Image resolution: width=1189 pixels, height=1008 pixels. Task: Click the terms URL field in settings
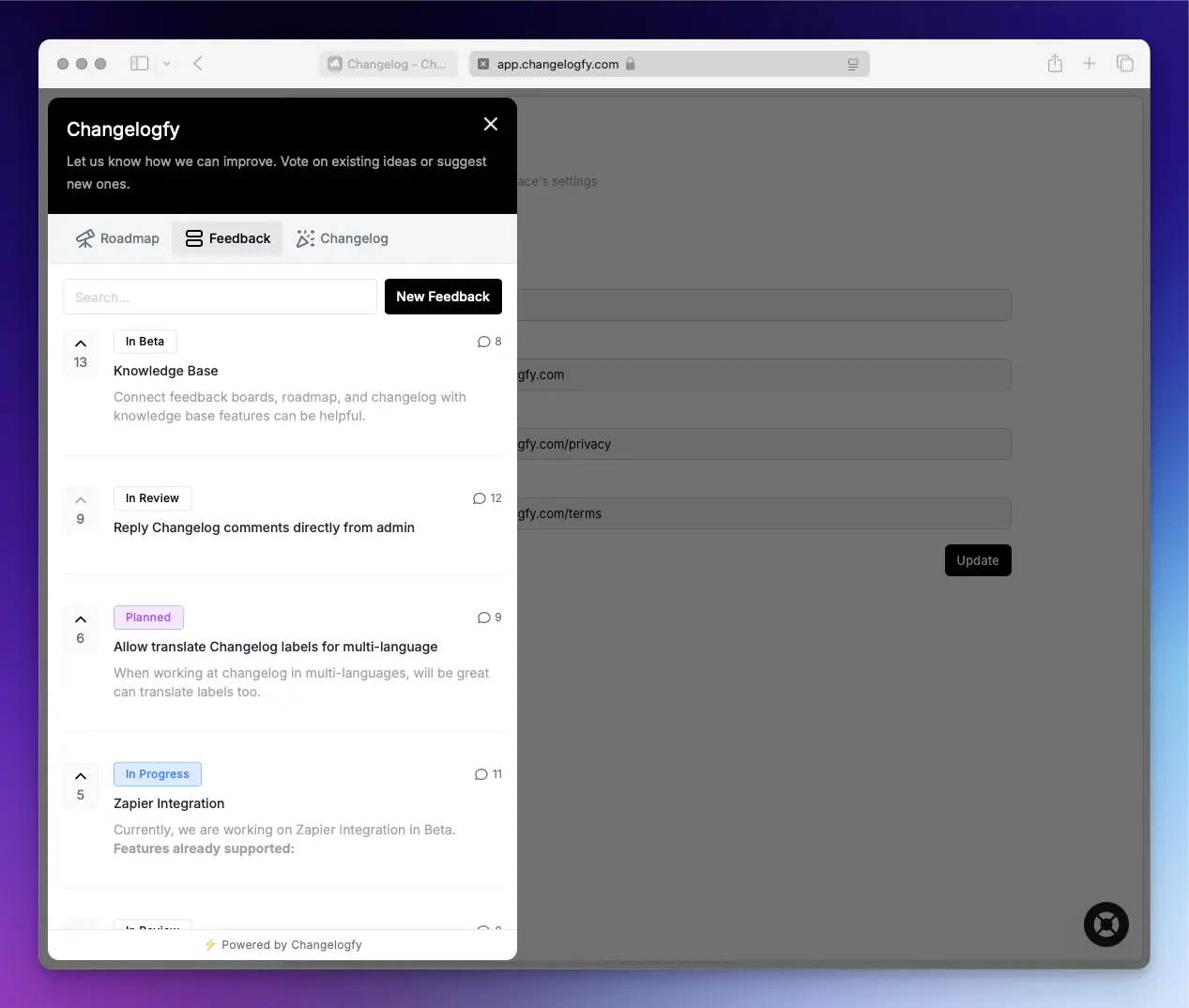764,513
